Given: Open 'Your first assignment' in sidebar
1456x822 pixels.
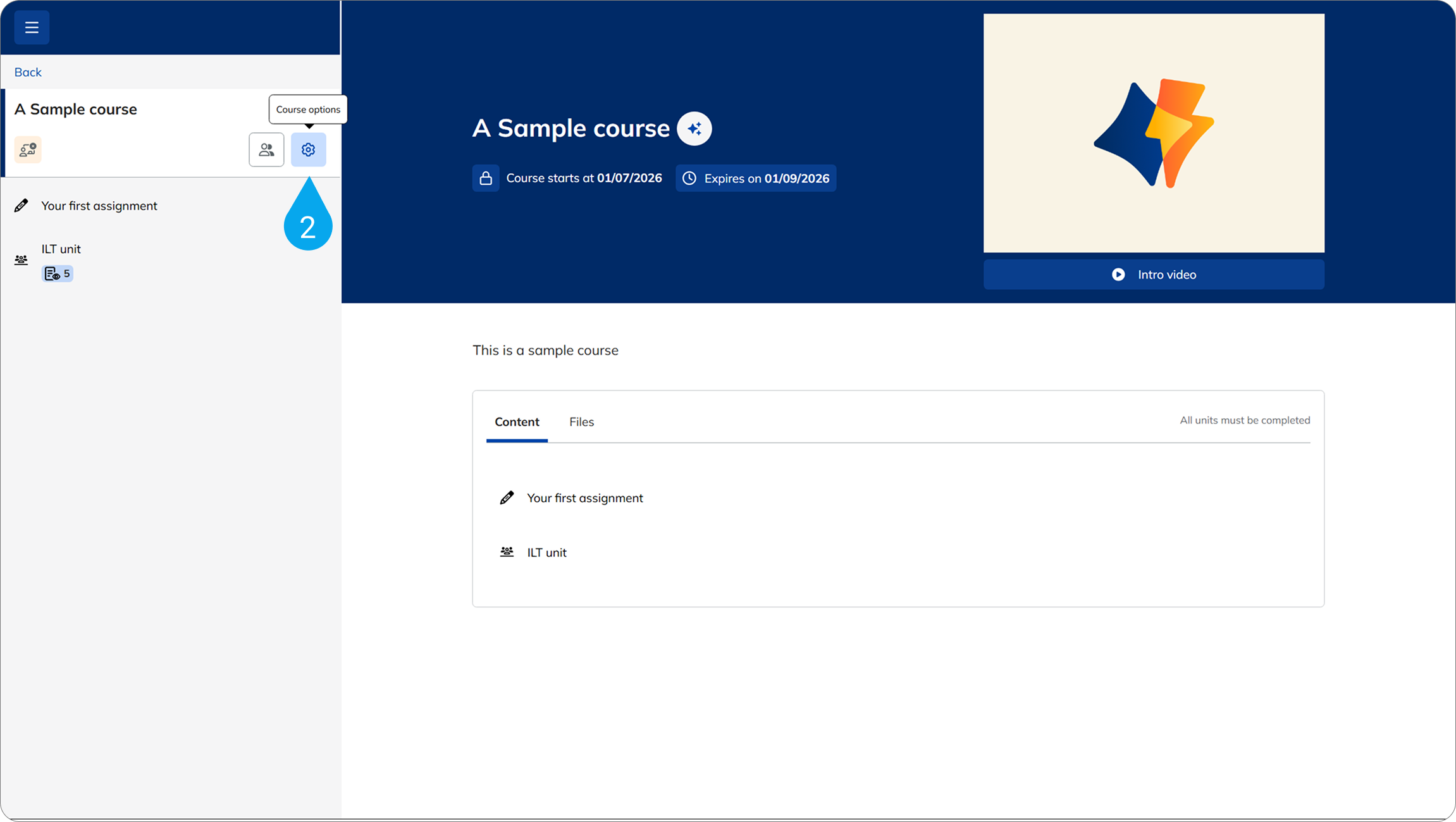Looking at the screenshot, I should click(x=99, y=206).
